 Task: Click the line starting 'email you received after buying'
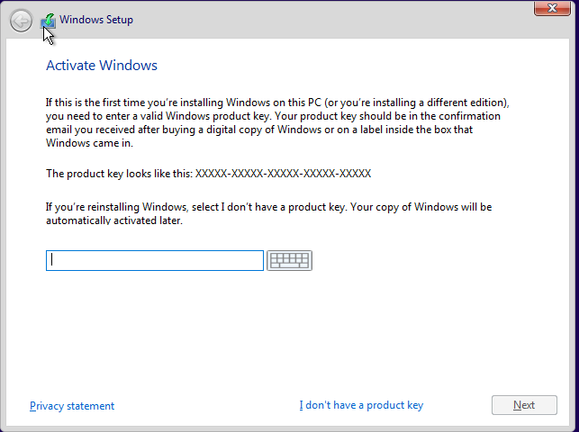coord(259,130)
